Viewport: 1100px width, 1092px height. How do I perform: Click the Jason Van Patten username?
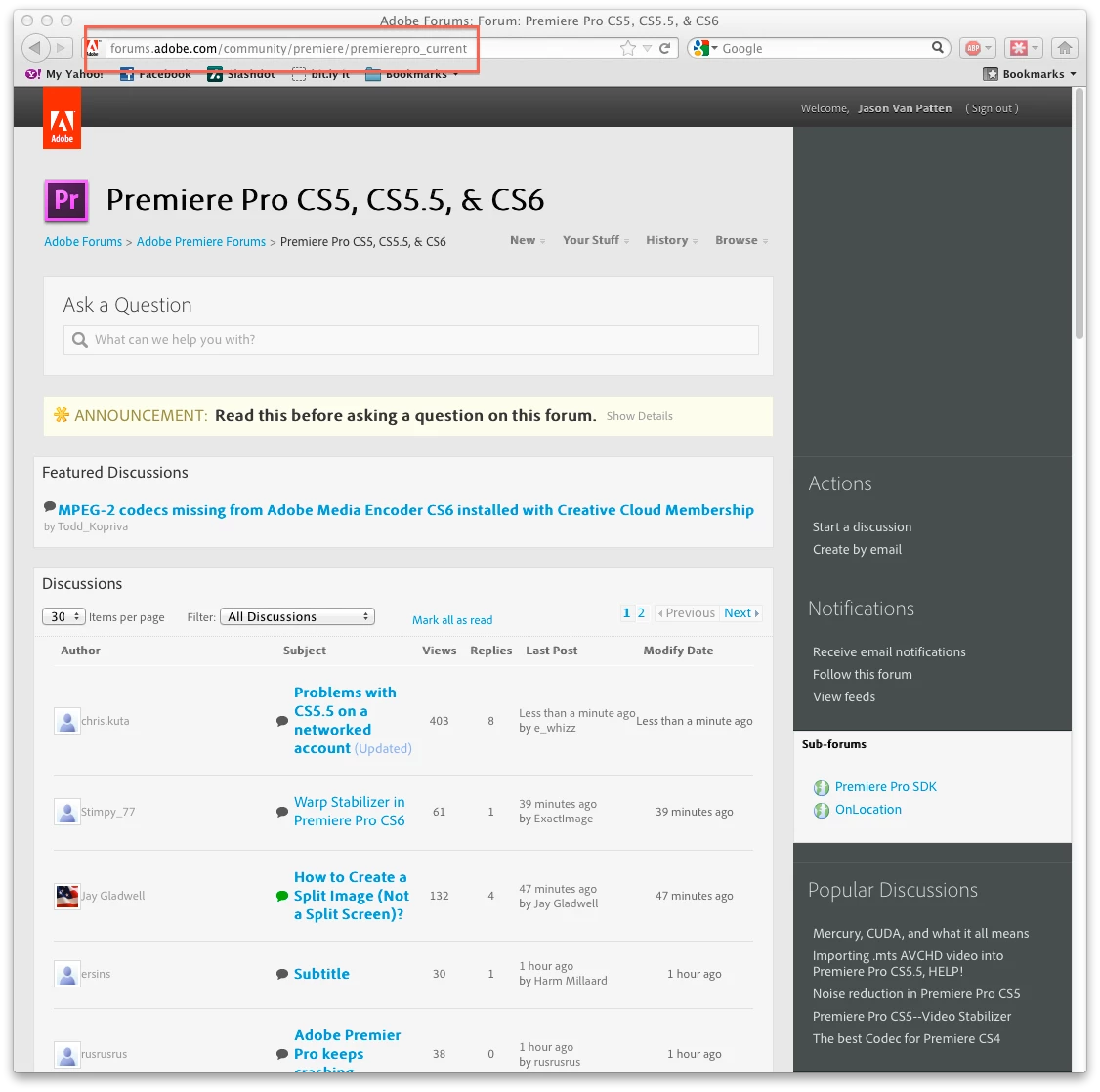(x=905, y=108)
